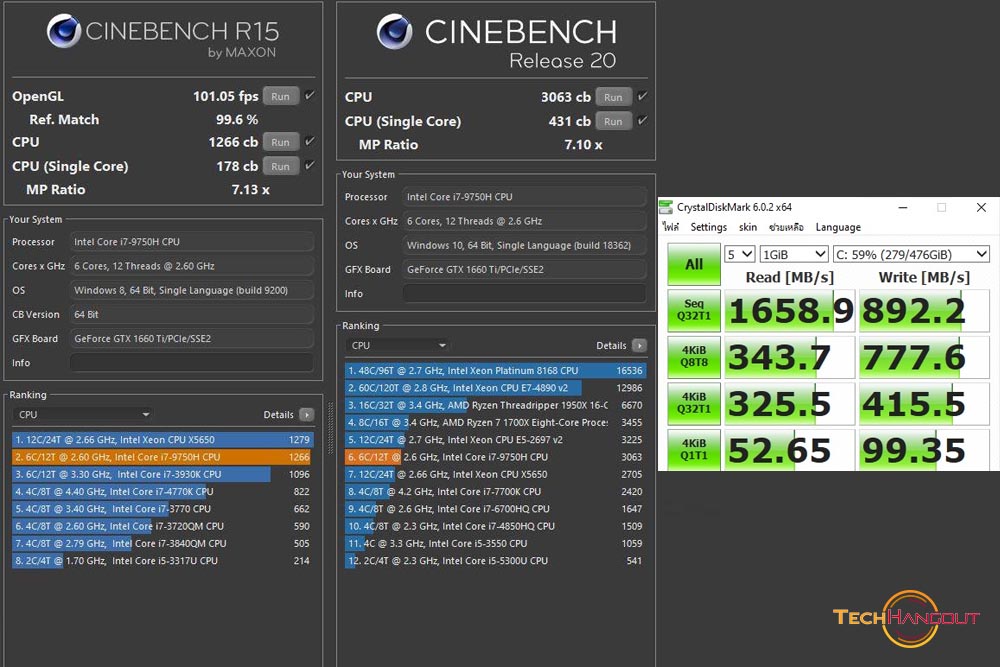Run the CPU (Single Core) test in R15

pyautogui.click(x=281, y=166)
